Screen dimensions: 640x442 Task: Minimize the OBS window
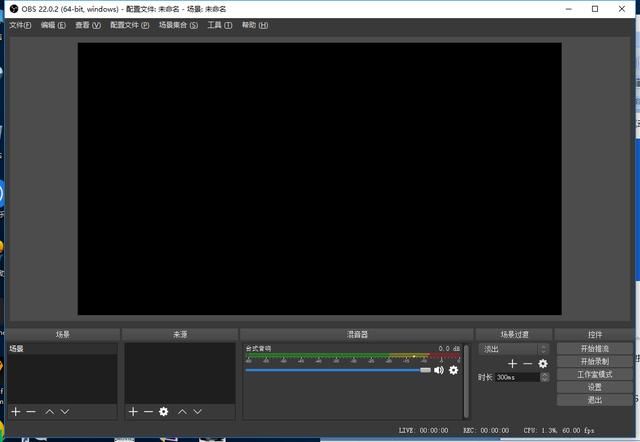[569, 9]
